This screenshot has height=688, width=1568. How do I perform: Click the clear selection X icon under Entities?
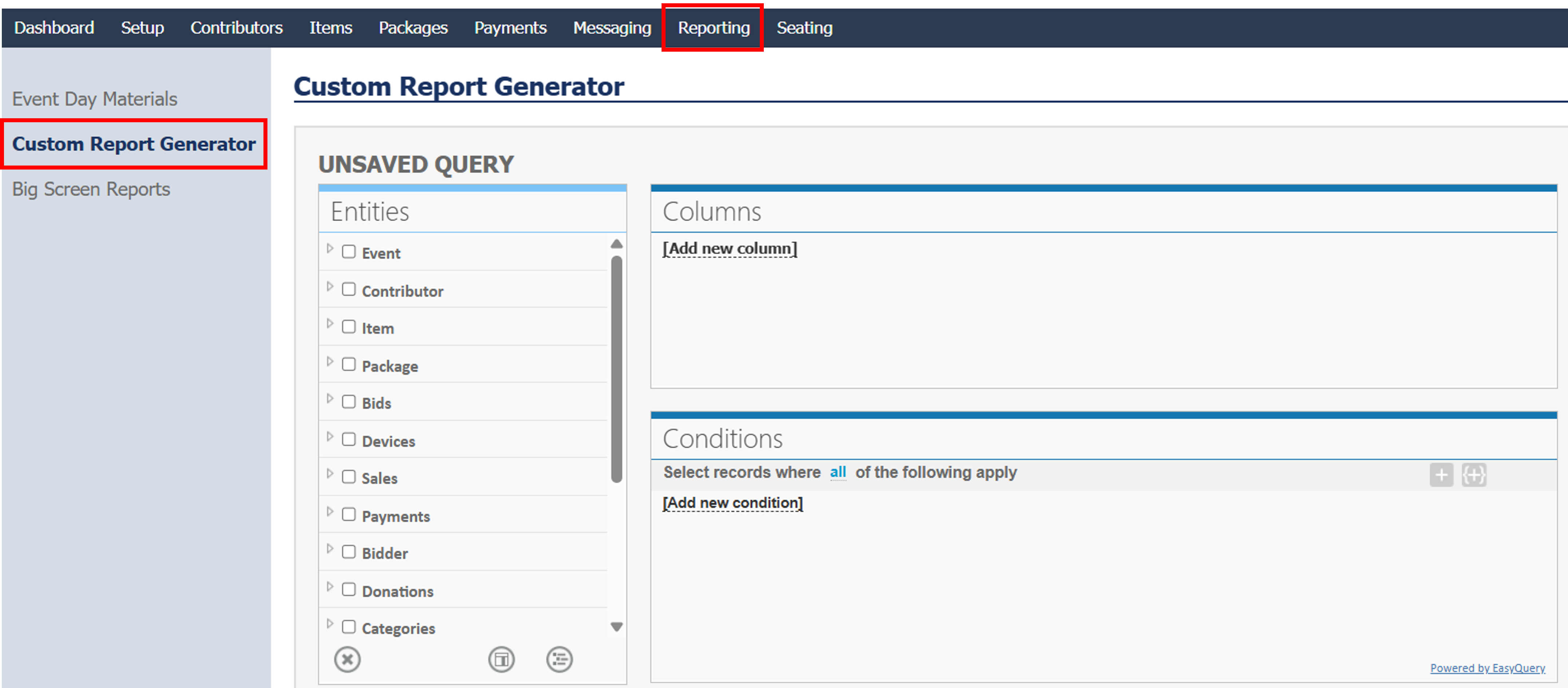[347, 659]
